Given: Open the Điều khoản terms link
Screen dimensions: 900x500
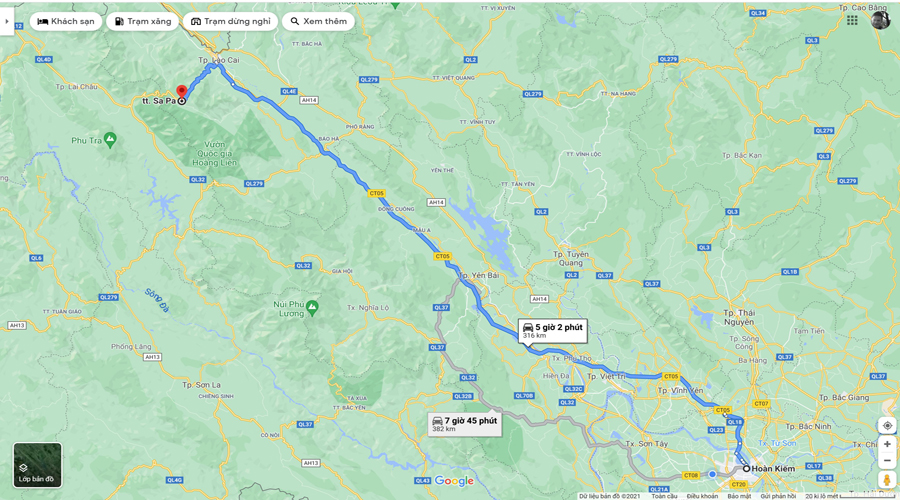Looking at the screenshot, I should pyautogui.click(x=701, y=496).
